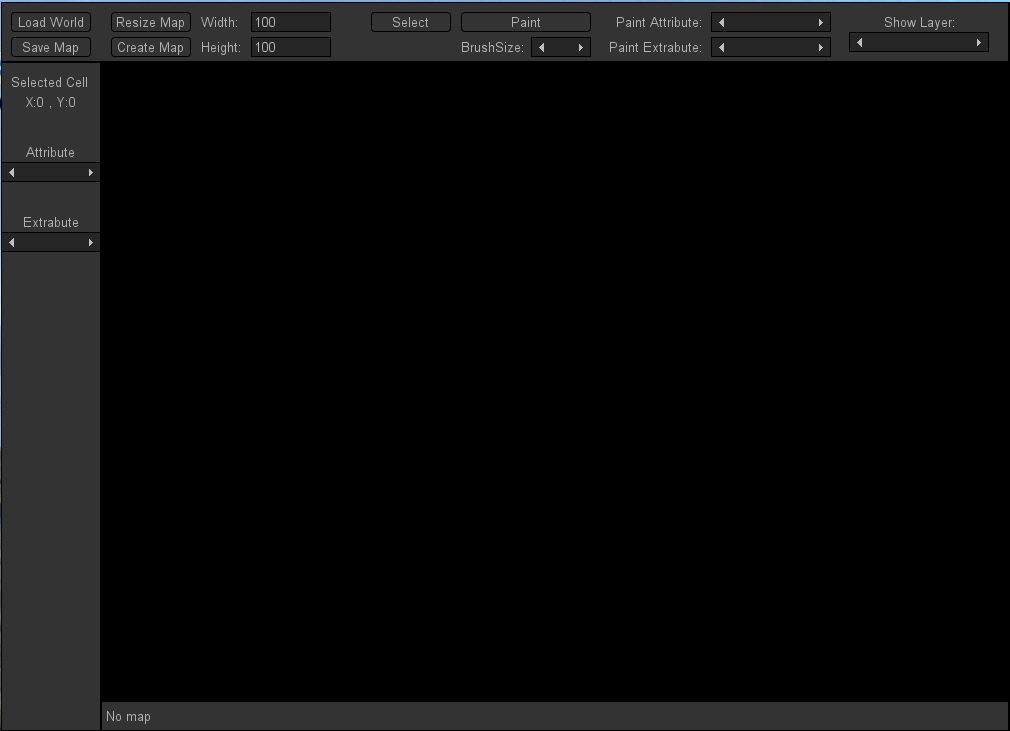Focus the Width input field
Screen dimensions: 1010x731
(x=290, y=22)
